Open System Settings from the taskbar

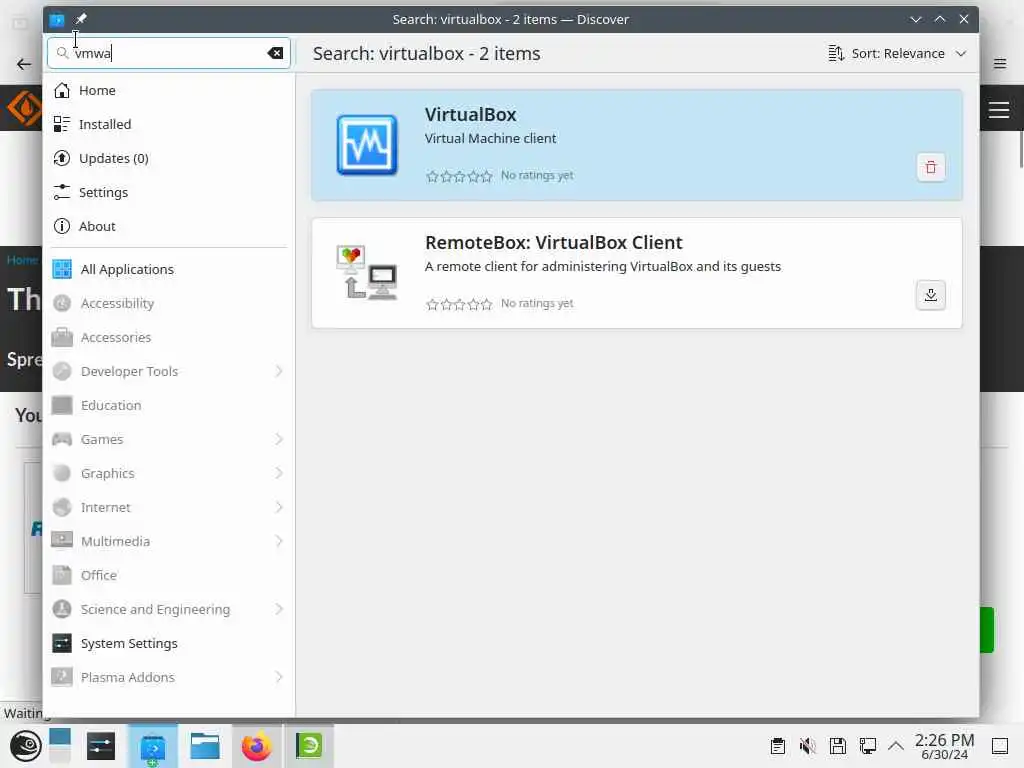pos(101,746)
